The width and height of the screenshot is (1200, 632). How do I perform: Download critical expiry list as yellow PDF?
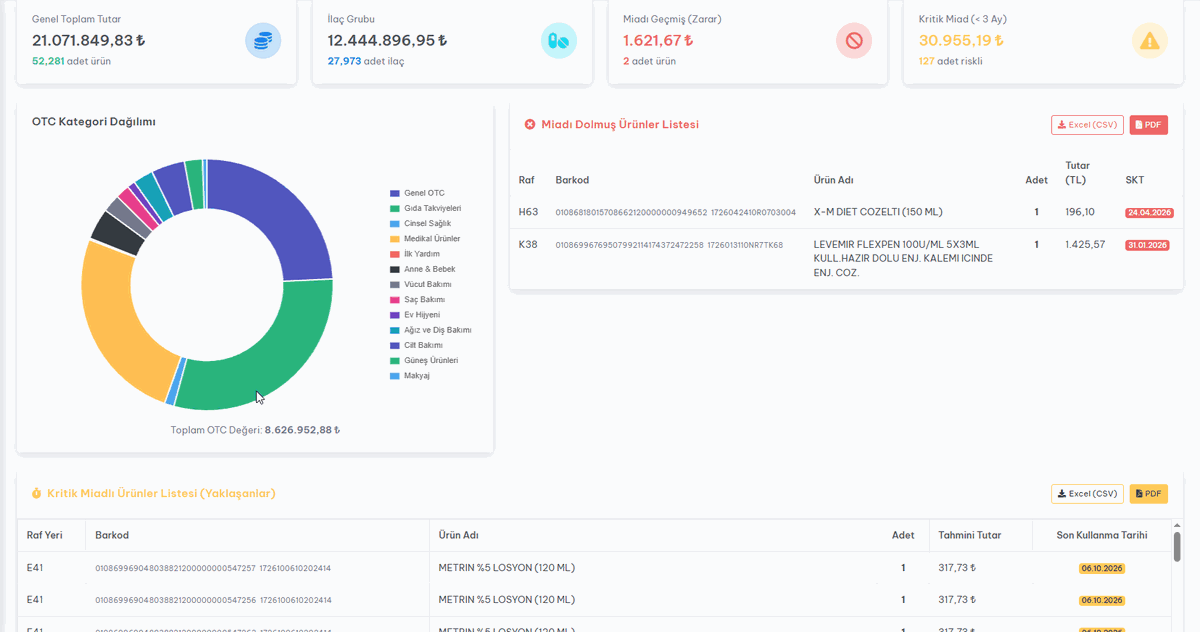(1149, 494)
